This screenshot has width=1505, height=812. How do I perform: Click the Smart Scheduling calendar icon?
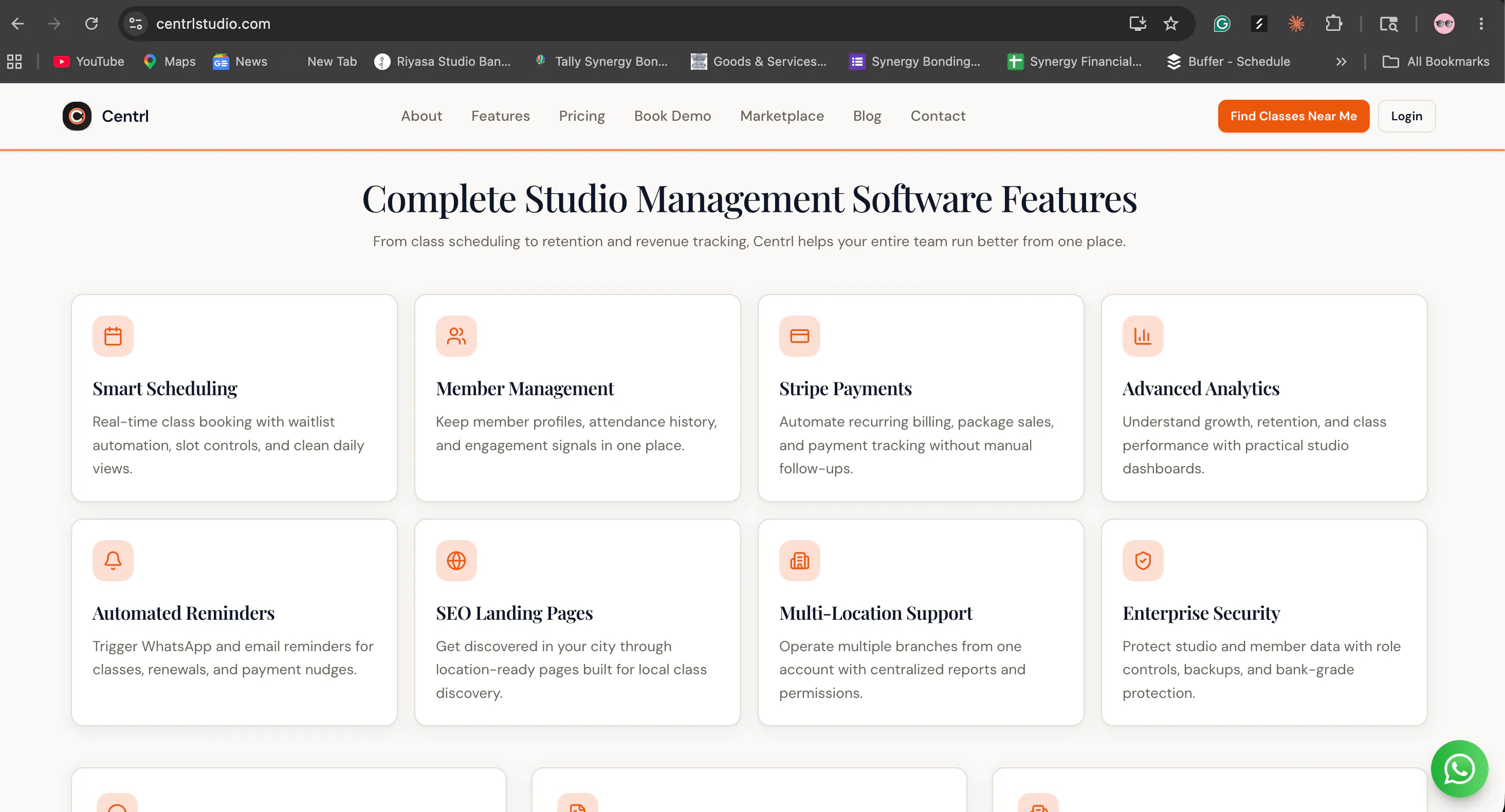pos(113,336)
